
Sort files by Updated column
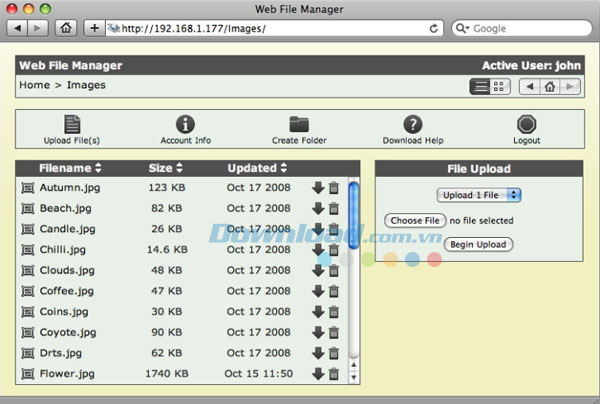[x=257, y=168]
